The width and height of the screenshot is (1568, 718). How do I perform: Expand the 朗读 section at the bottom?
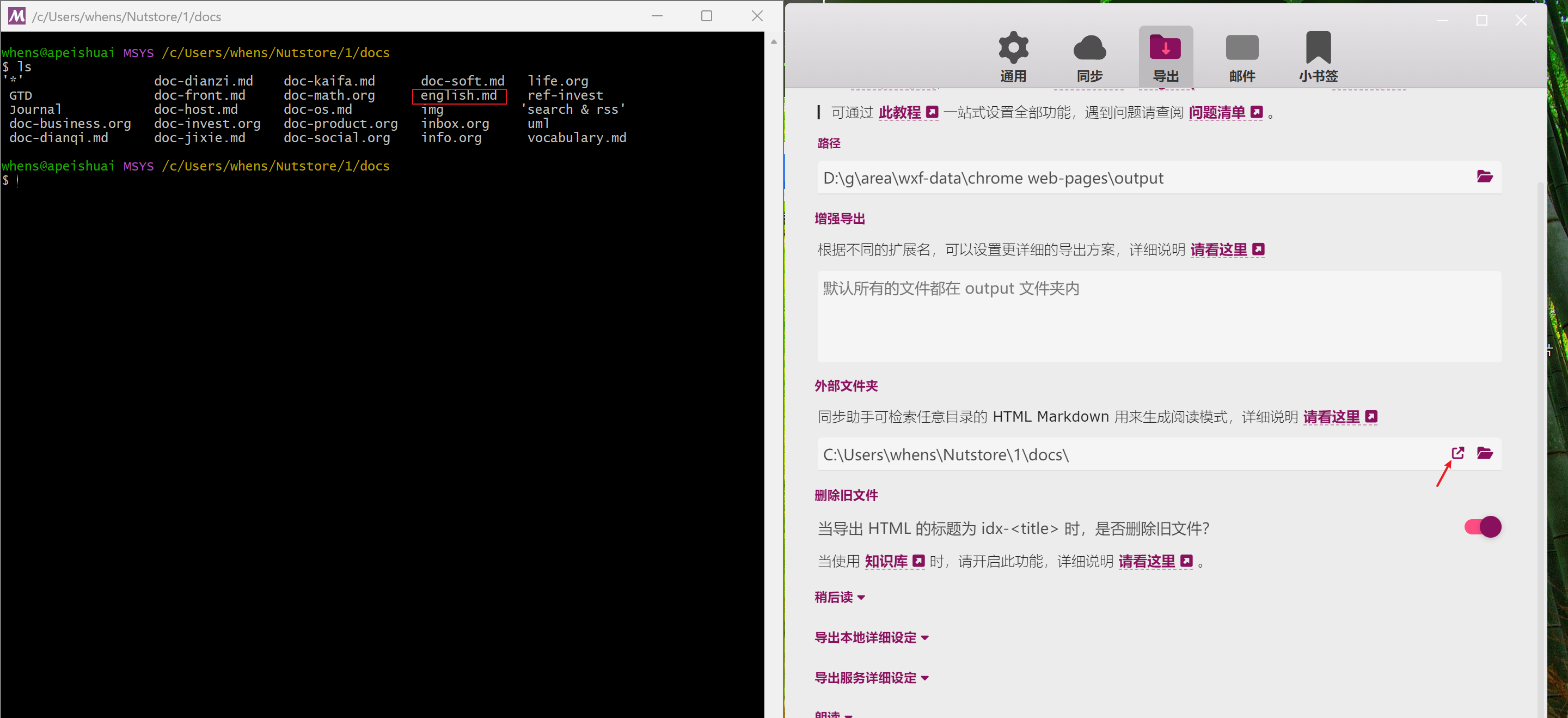point(834,714)
